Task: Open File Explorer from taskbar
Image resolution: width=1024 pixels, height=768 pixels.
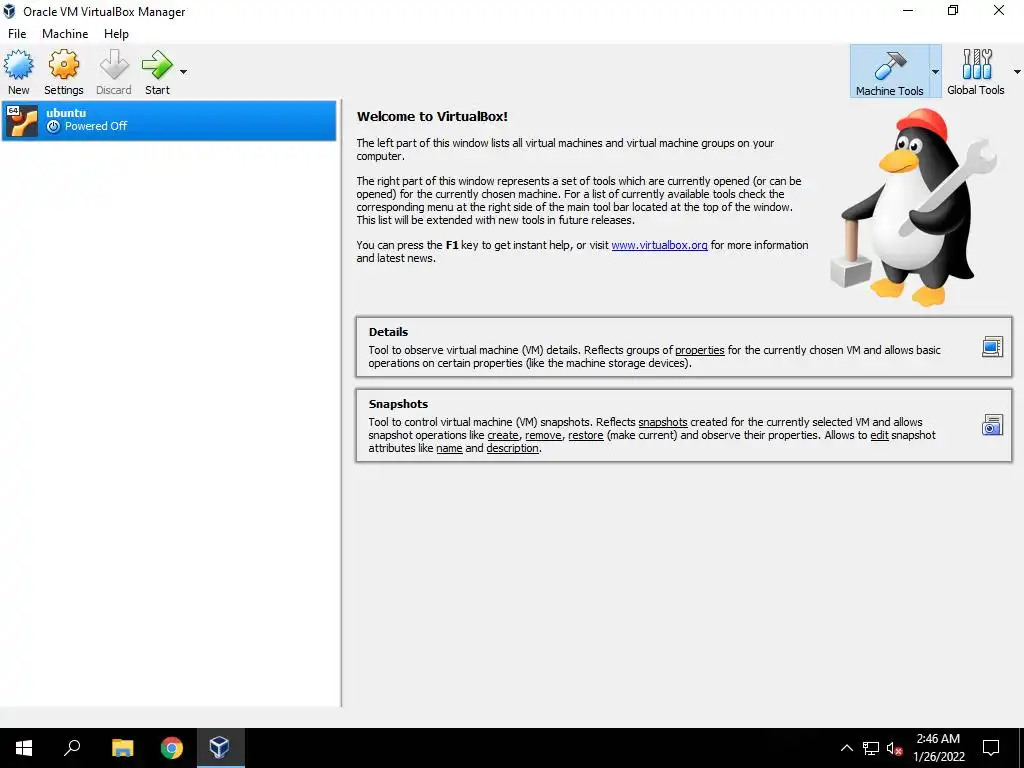Action: 122,748
